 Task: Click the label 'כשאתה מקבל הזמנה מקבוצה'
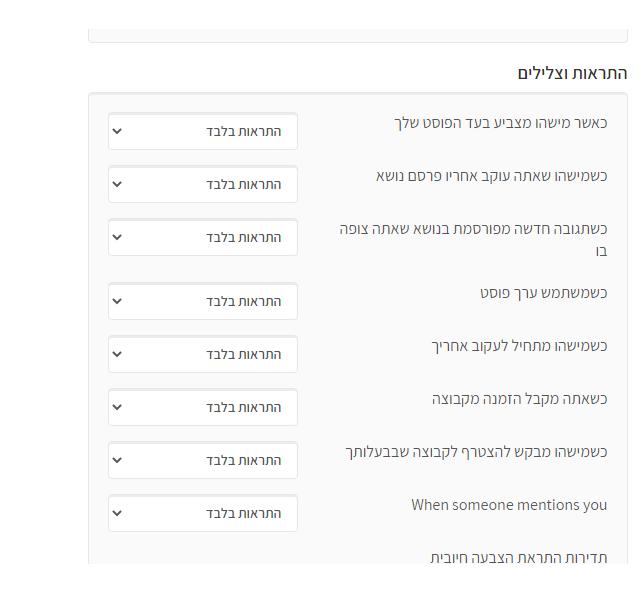pyautogui.click(x=519, y=399)
